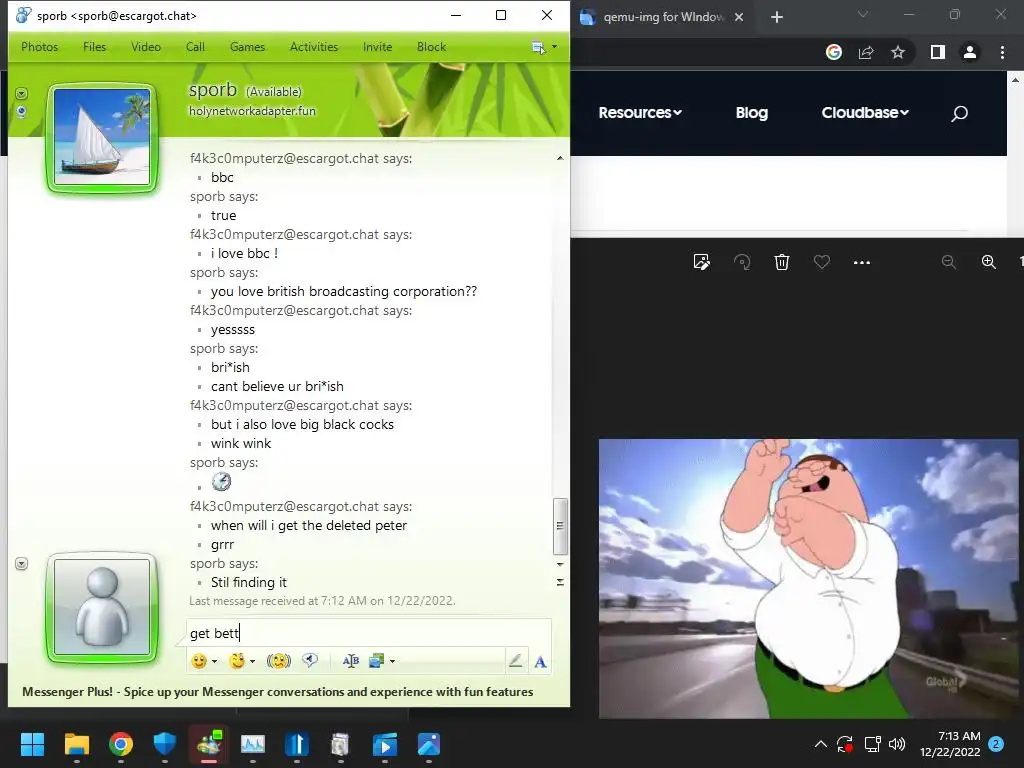This screenshot has width=1024, height=768.
Task: Click Invite in the chat toolbar
Action: coord(377,47)
